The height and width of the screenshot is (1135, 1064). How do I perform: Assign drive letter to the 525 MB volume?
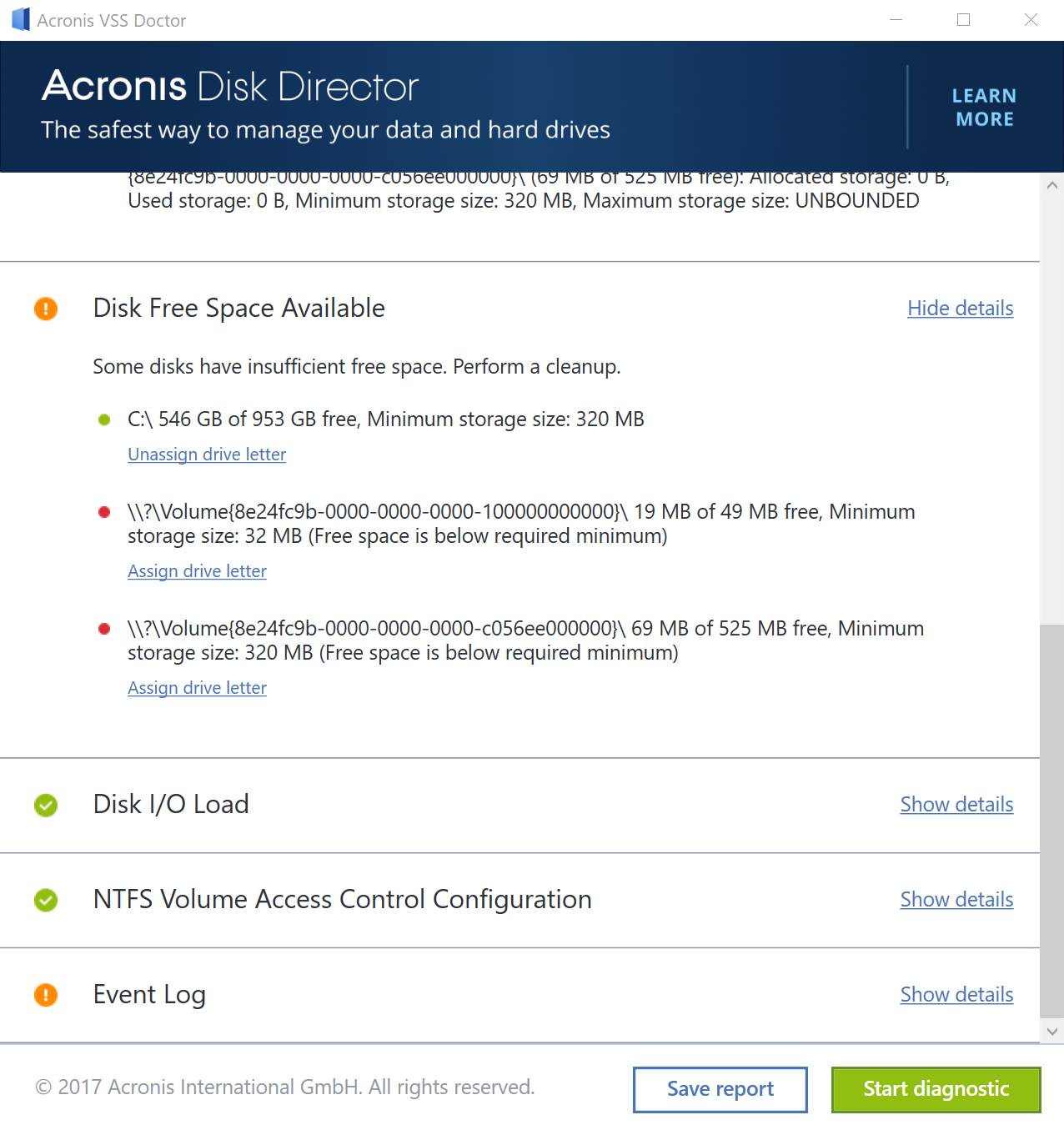coord(197,688)
